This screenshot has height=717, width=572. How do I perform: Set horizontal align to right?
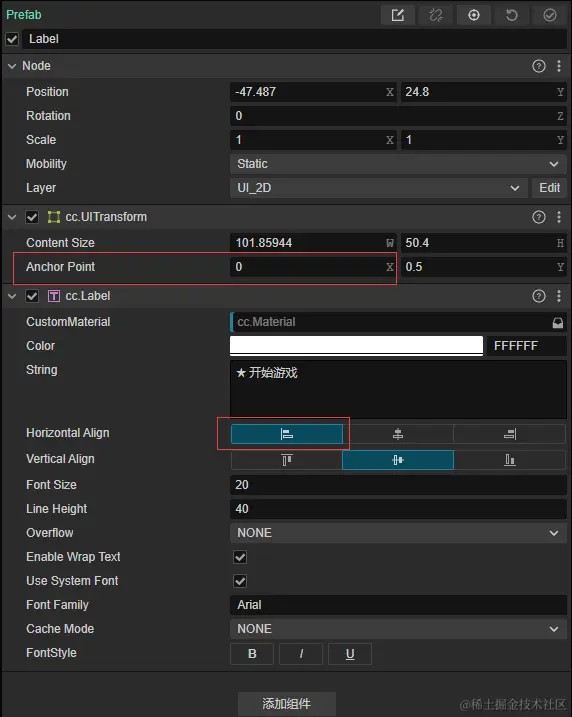point(509,434)
